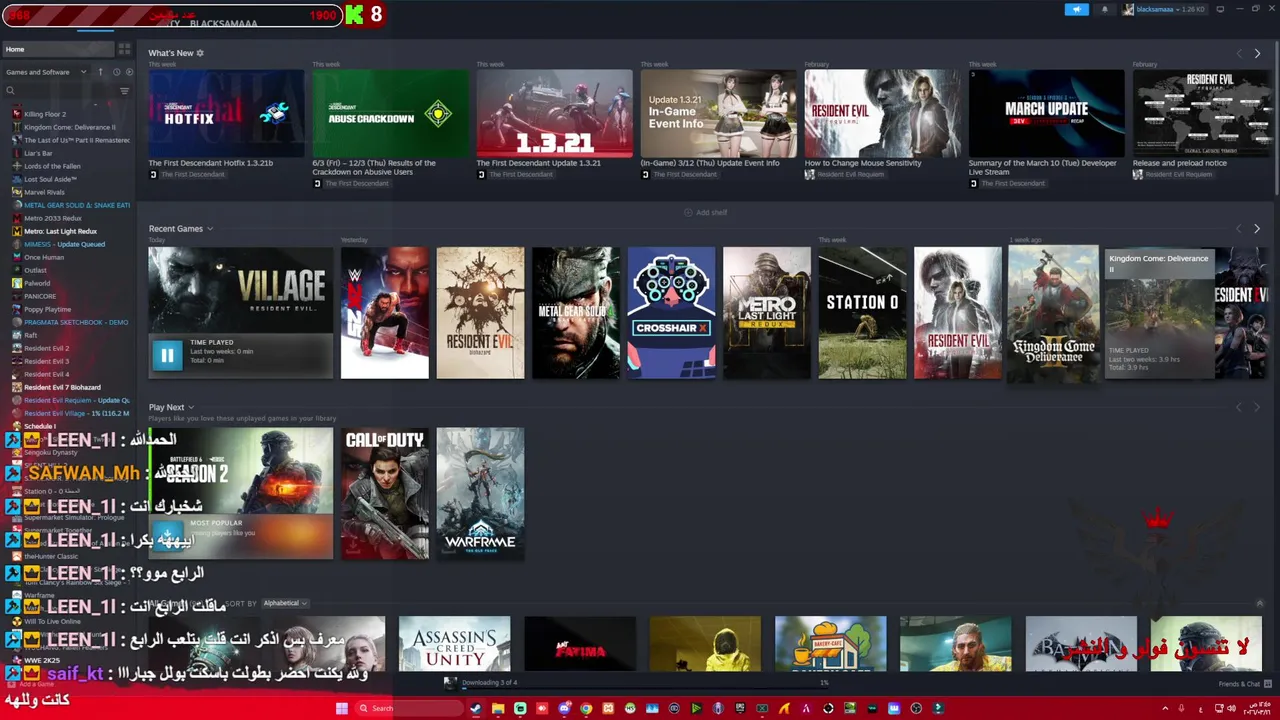
Task: Select Marvel Rivals in library list
Action: (44, 192)
